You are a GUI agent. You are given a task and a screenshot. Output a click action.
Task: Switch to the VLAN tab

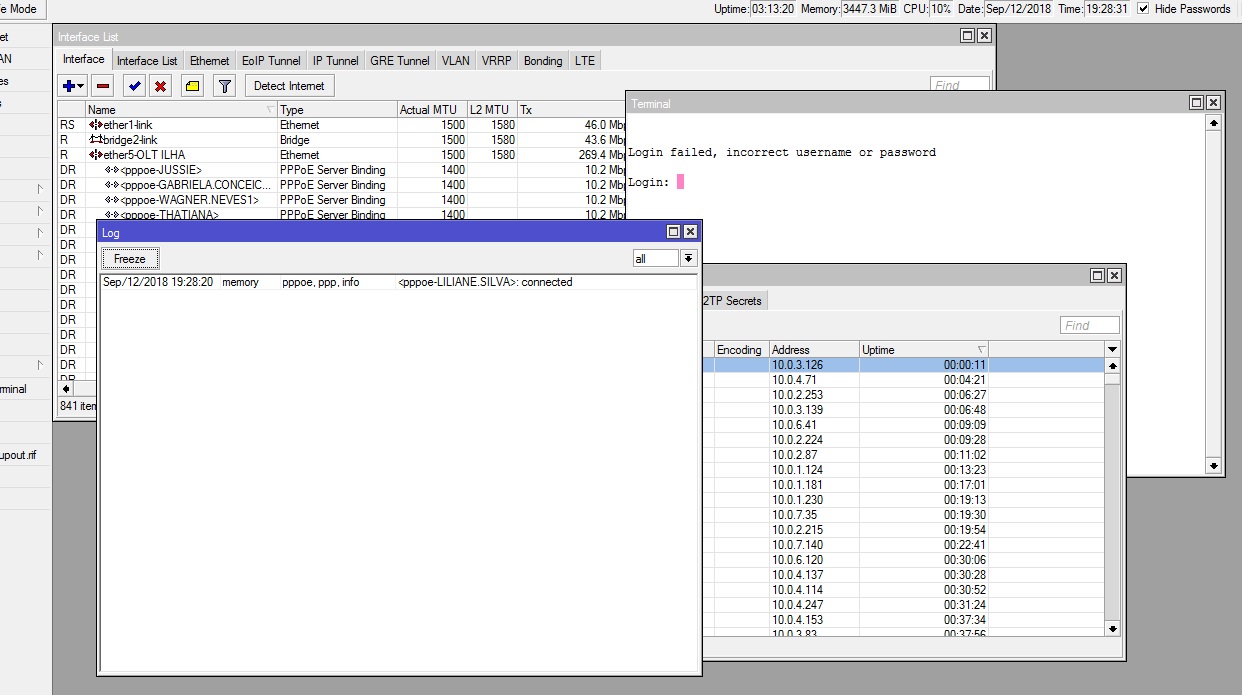point(455,61)
